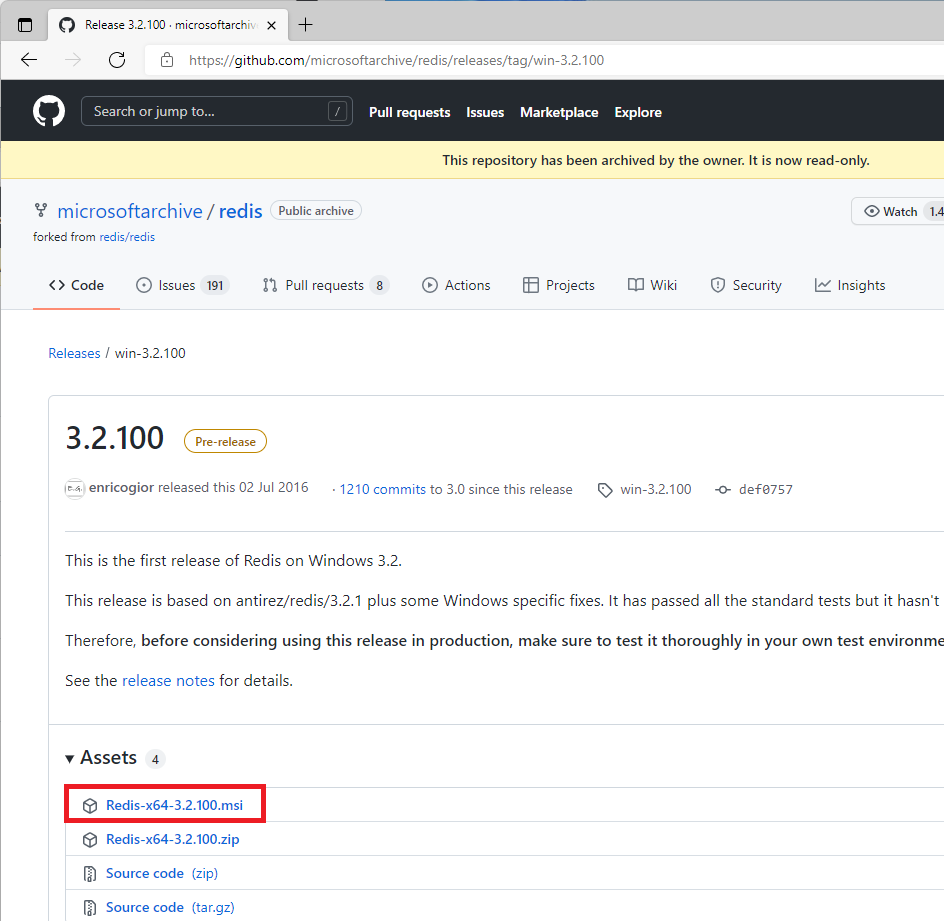The width and height of the screenshot is (944, 921).
Task: Select the Wiki repository tab
Action: click(652, 285)
